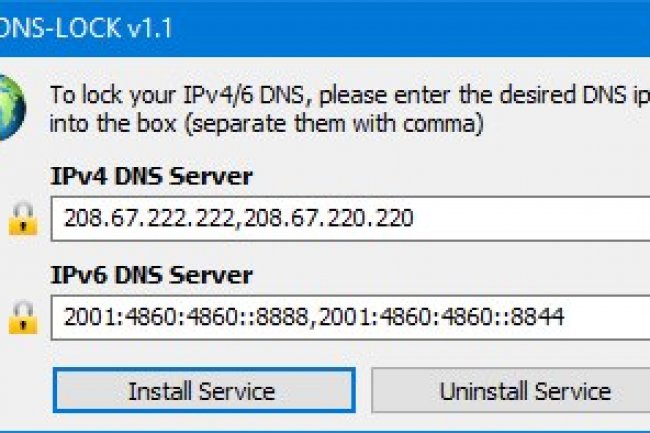Click the comma separating the IPv4 addresses

[238, 222]
